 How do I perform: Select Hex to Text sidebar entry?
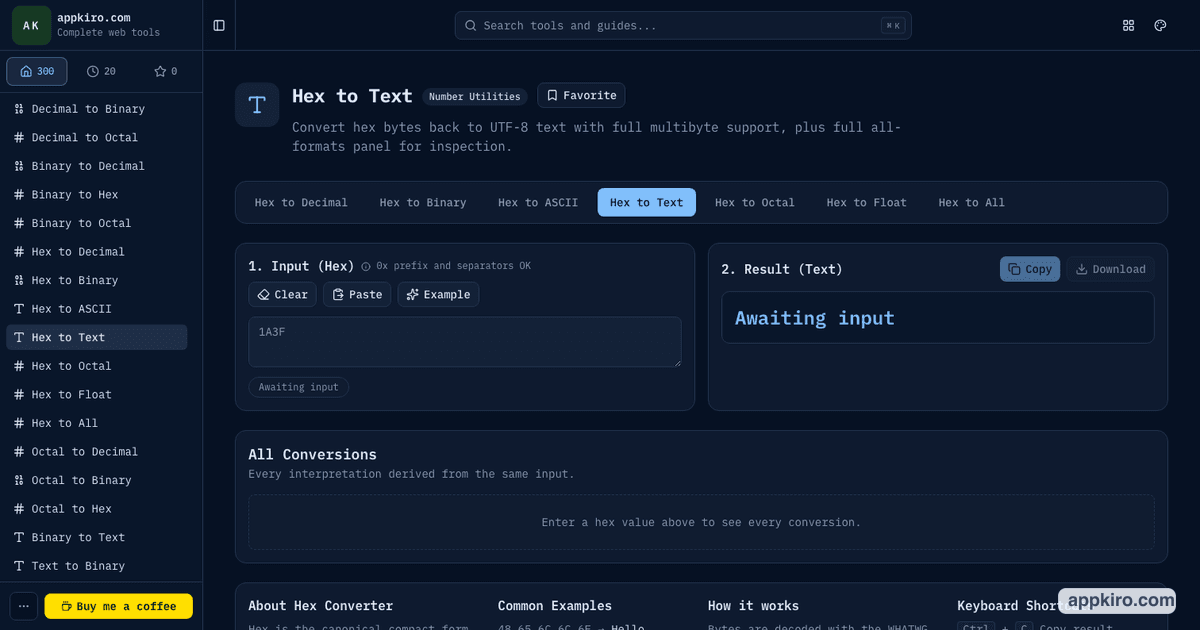[x=97, y=337]
